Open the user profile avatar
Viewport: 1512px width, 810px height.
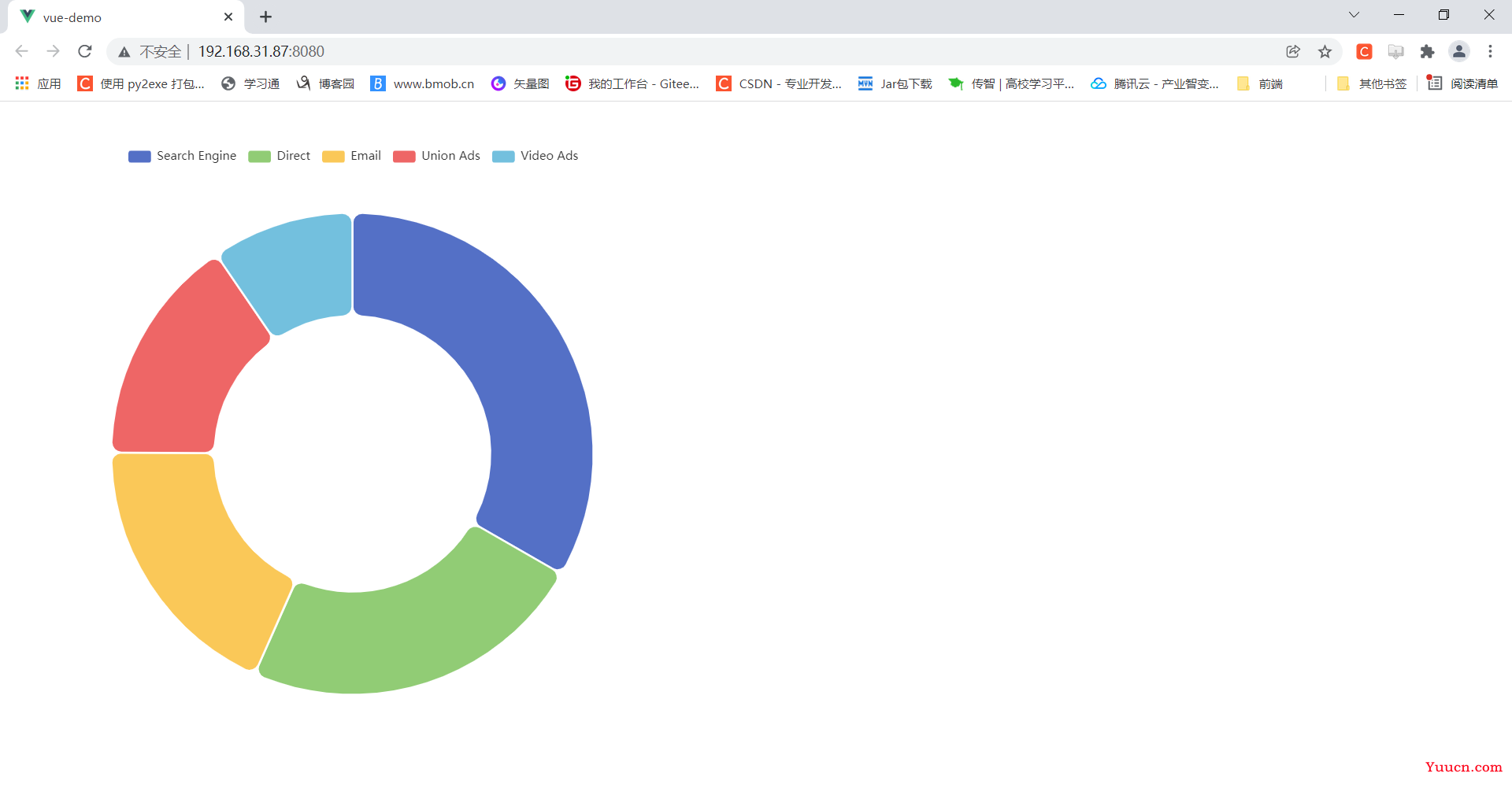pyautogui.click(x=1459, y=51)
